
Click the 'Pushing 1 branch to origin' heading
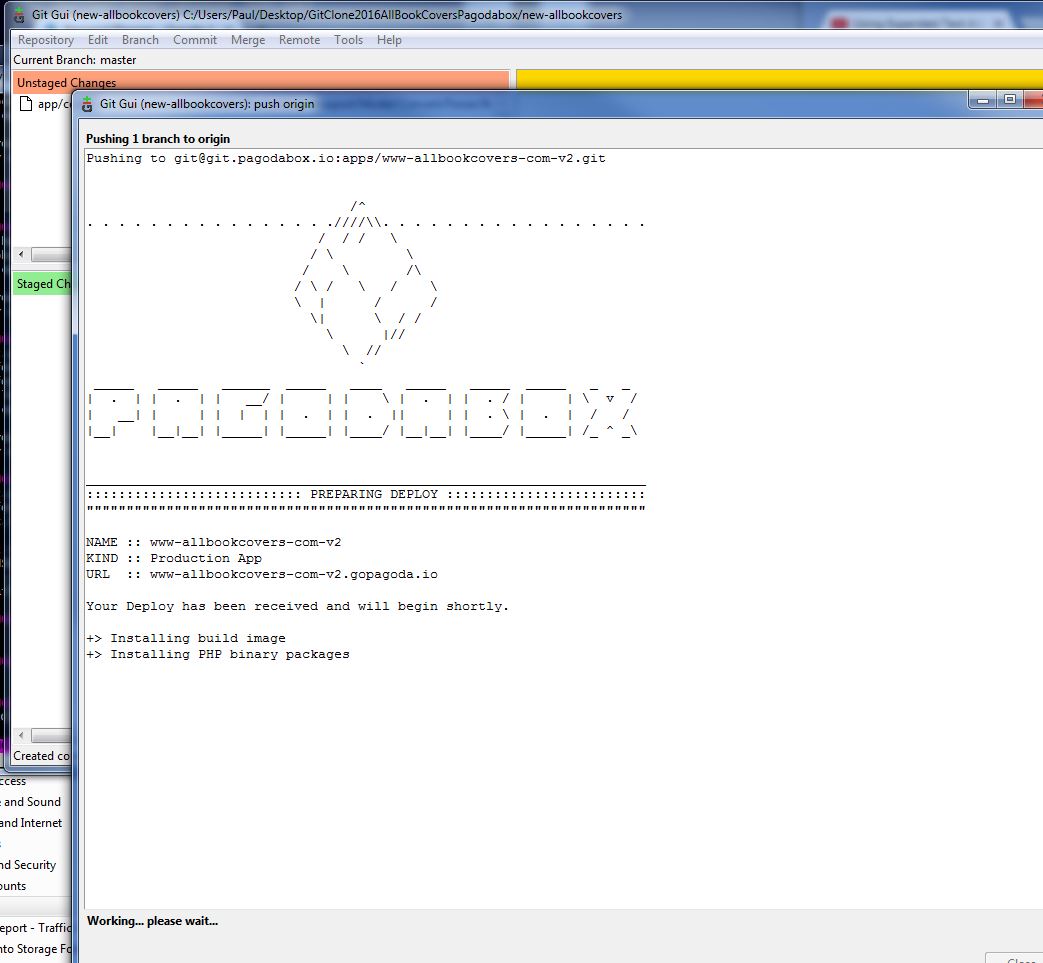click(158, 139)
